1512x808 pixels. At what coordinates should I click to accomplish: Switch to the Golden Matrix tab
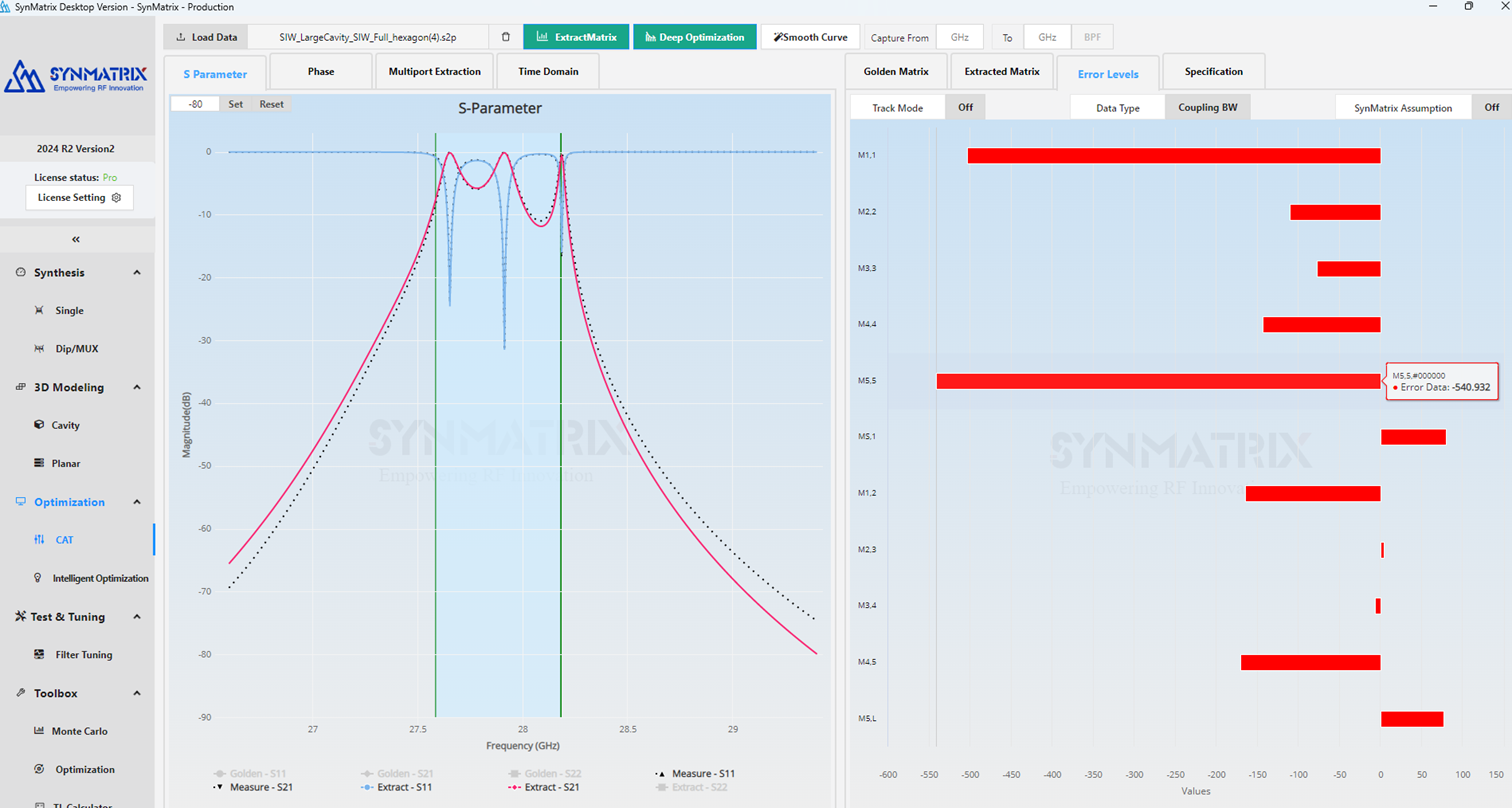(896, 72)
